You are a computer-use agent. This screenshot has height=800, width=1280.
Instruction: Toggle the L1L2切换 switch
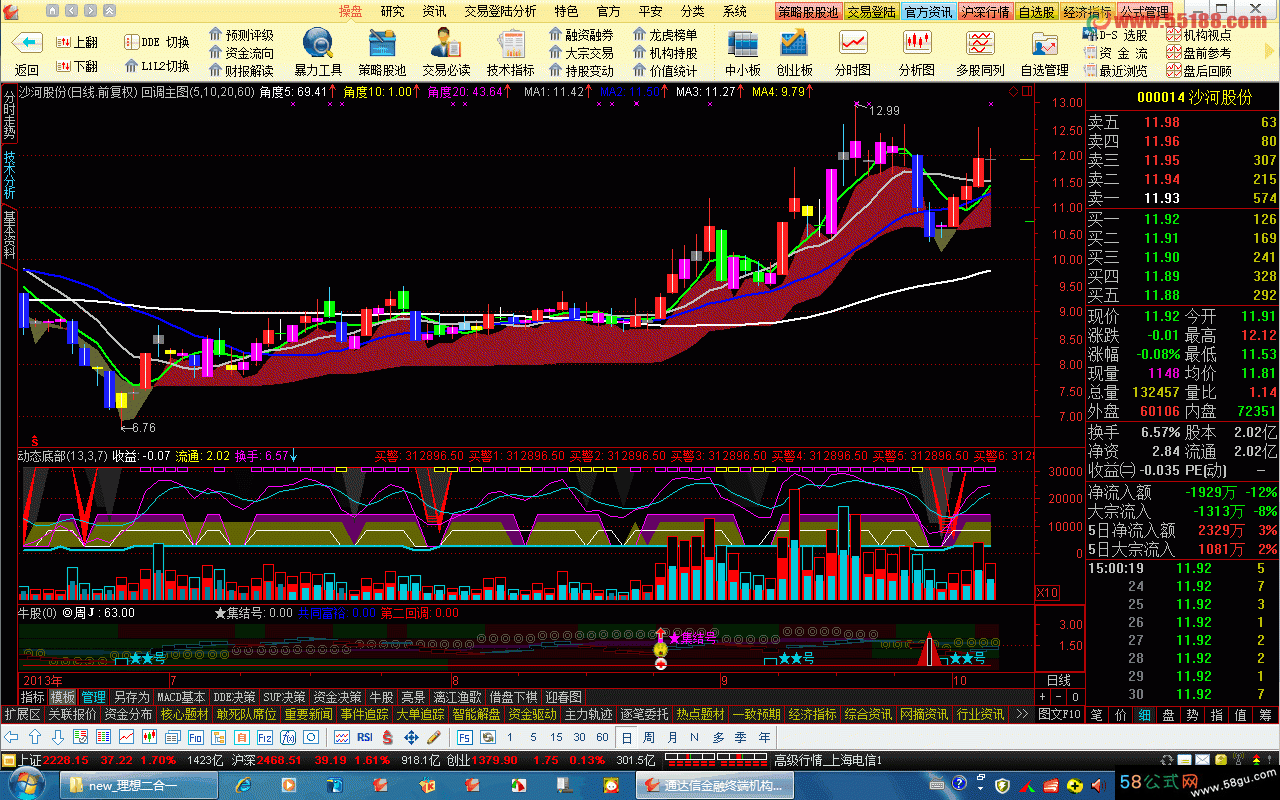(x=157, y=66)
